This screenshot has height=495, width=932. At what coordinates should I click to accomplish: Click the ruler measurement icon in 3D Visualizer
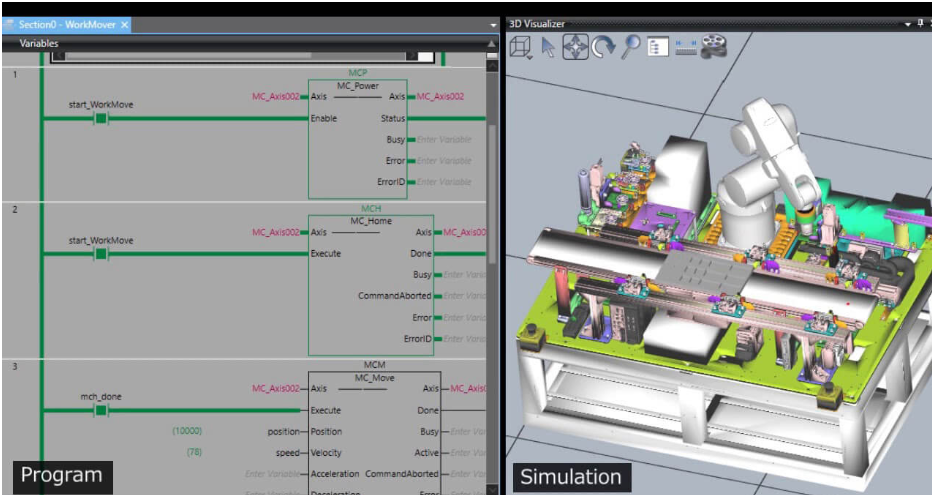[x=685, y=48]
